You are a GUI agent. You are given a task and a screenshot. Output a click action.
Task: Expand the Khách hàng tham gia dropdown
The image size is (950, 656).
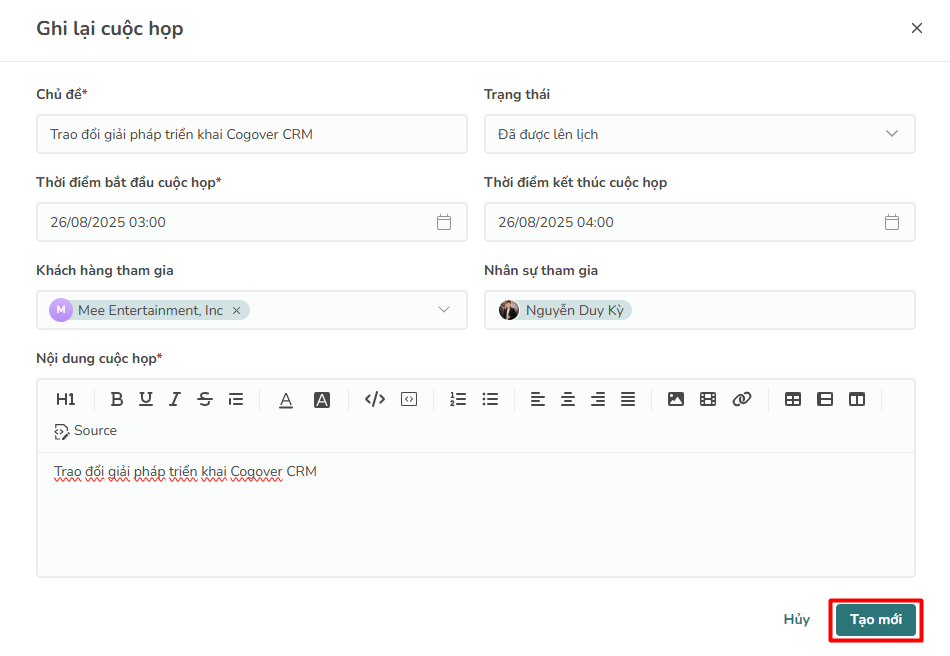click(x=444, y=310)
